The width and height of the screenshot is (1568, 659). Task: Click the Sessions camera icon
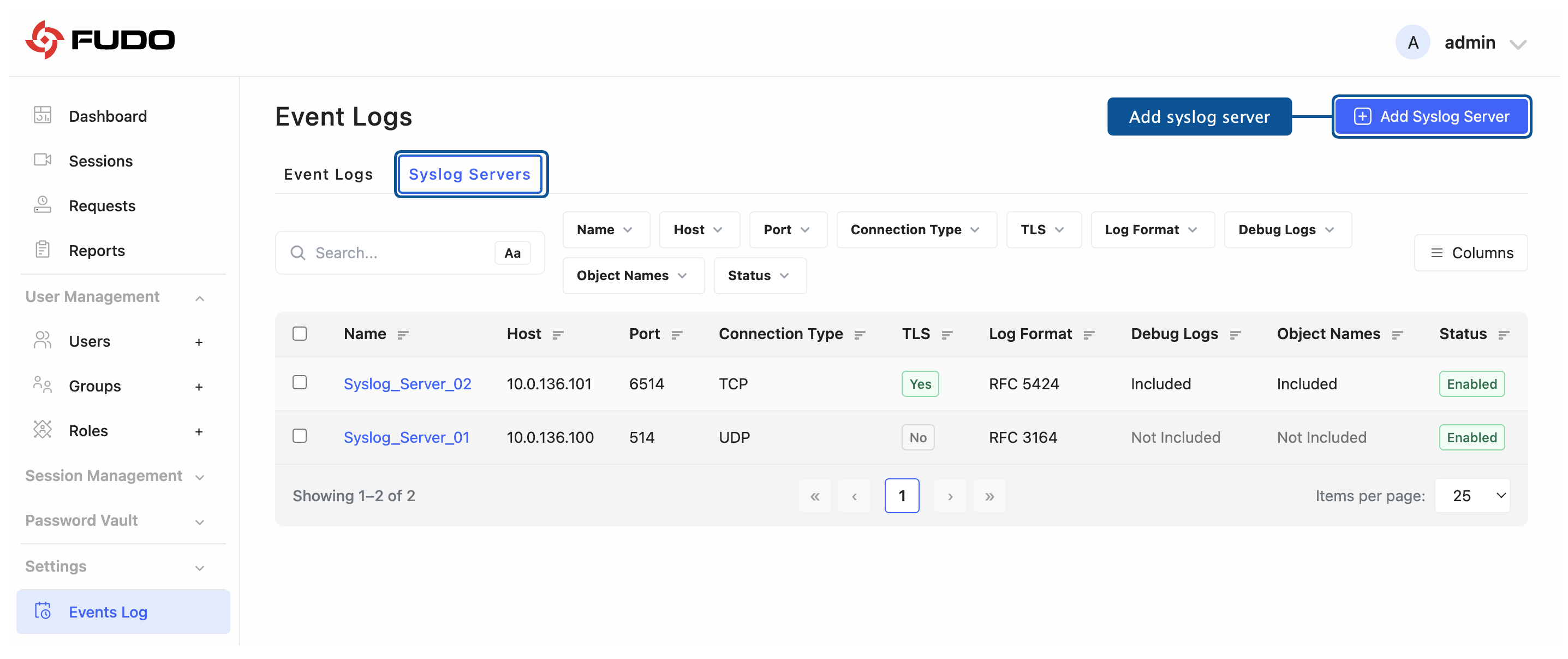[x=42, y=160]
